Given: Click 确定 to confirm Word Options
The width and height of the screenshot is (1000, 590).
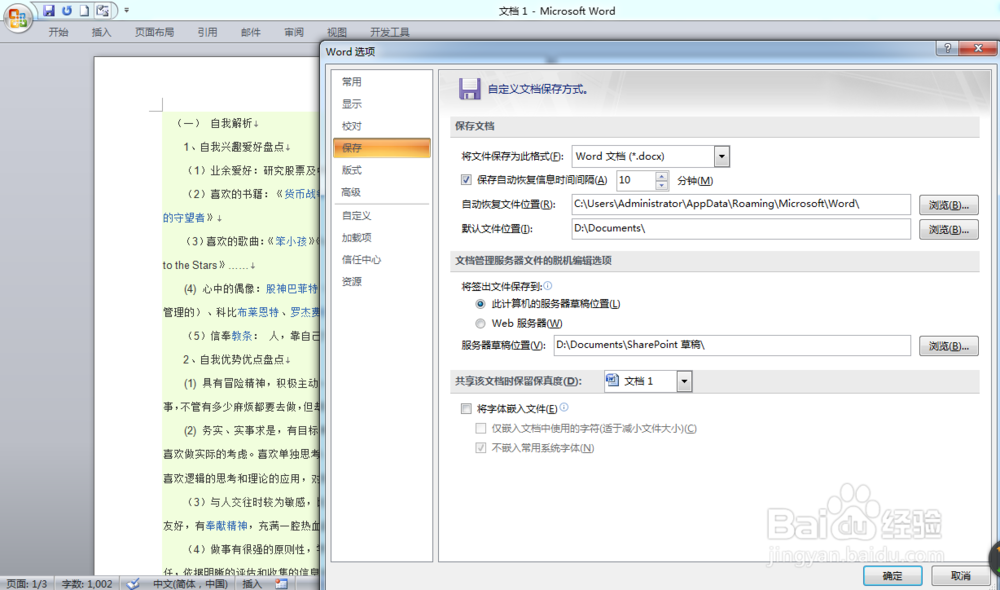Looking at the screenshot, I should (892, 575).
